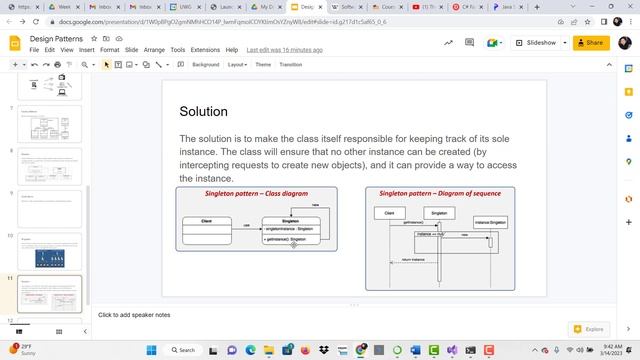The height and width of the screenshot is (360, 640).
Task: Open the Tasks side panel icon
Action: pyautogui.click(x=629, y=115)
